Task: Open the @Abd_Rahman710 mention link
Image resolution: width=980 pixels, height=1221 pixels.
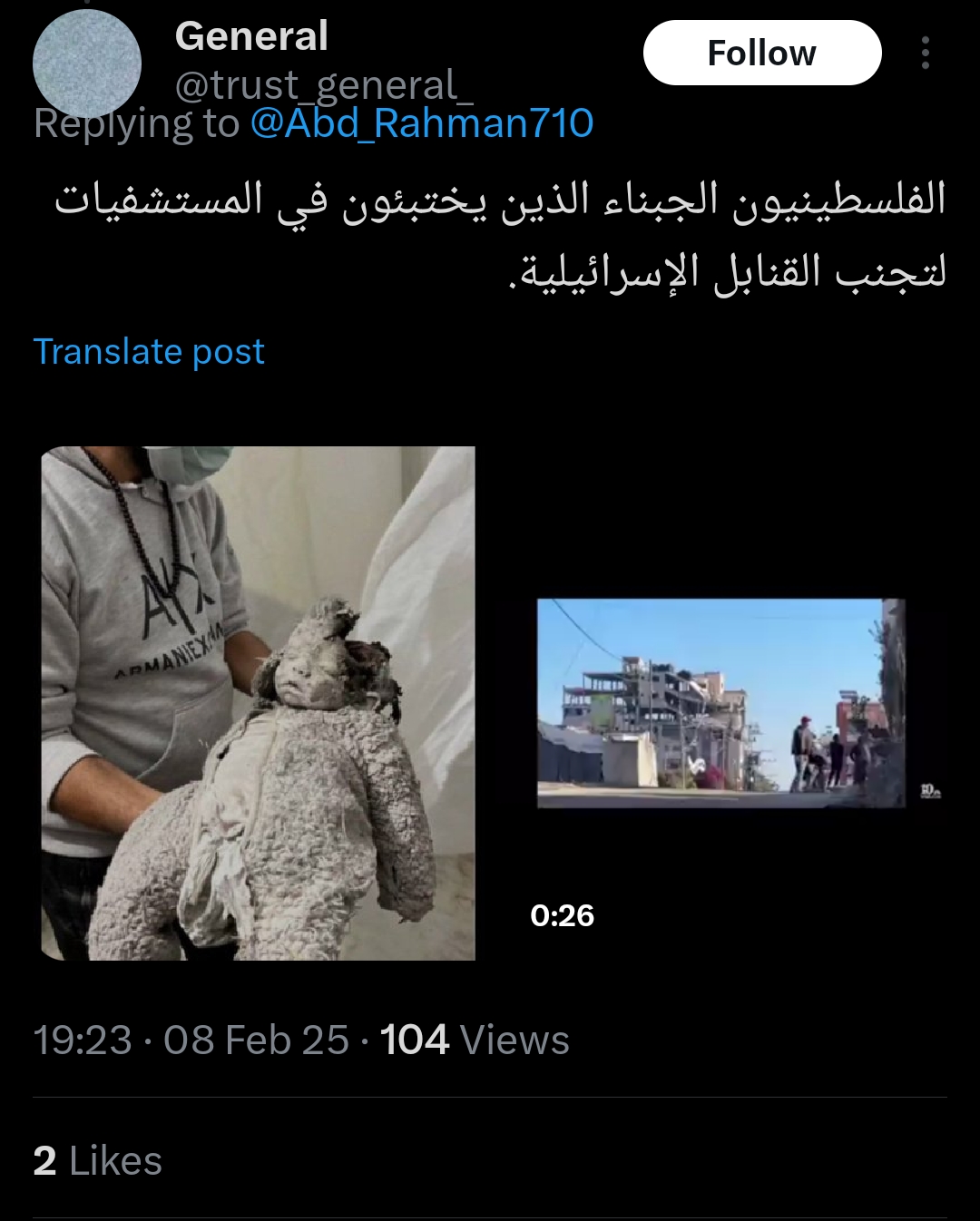Action: (422, 123)
